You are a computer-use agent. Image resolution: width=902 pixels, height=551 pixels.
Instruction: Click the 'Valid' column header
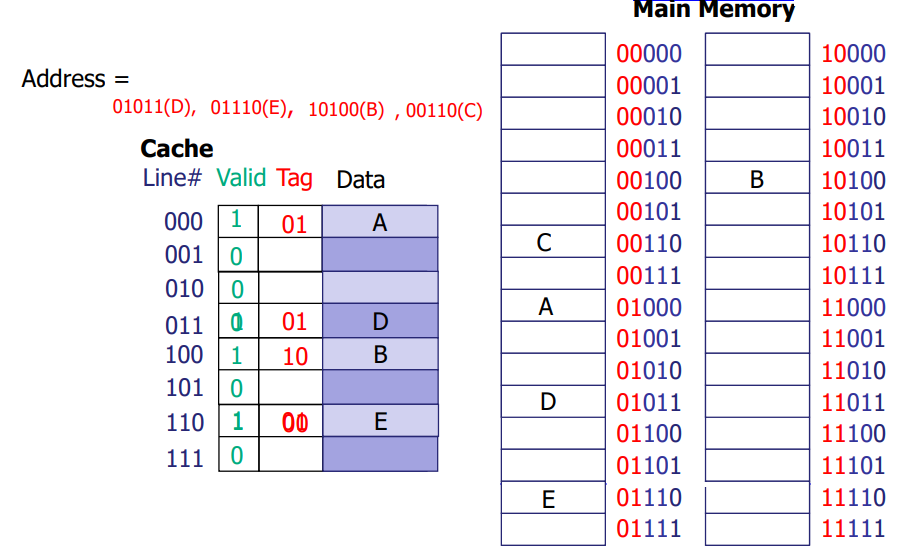[241, 178]
